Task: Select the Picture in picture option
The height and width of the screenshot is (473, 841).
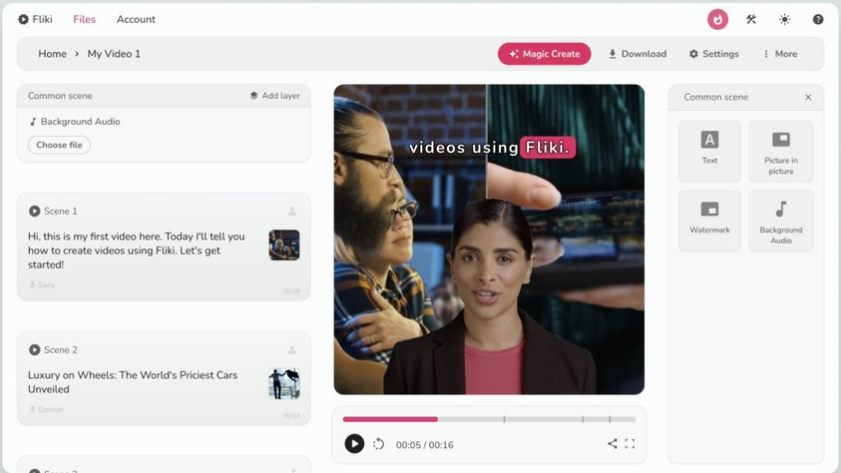Action: tap(780, 151)
